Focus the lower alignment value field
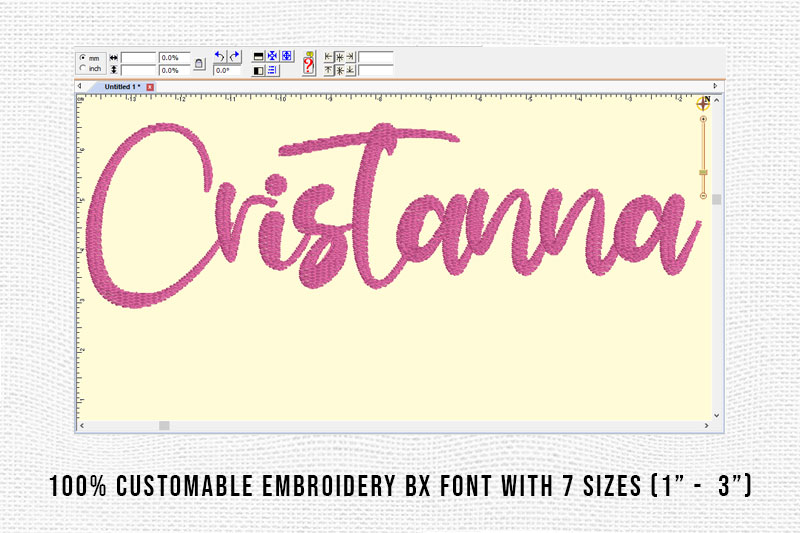 [x=376, y=70]
